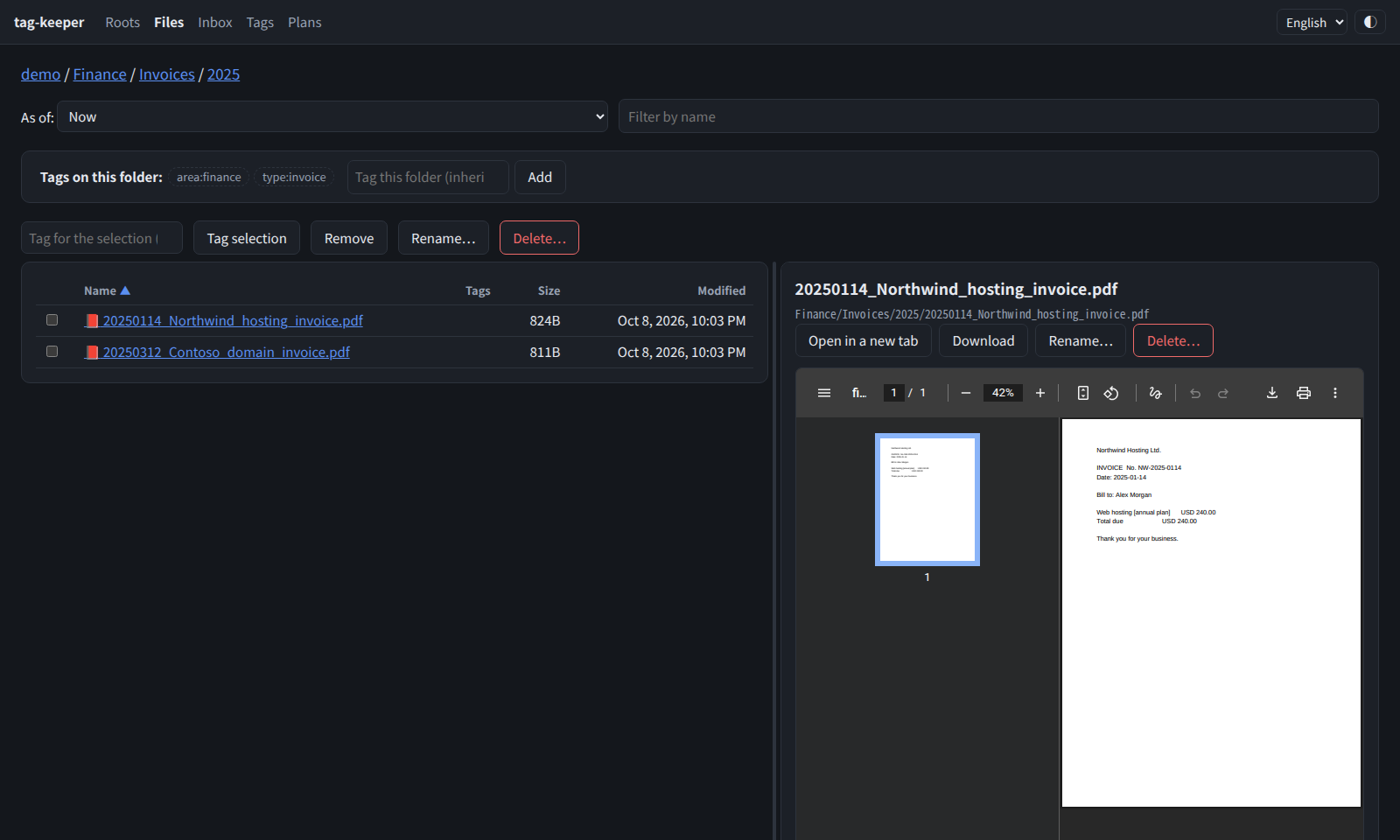Screen dimensions: 1400x840
Task: Click the 42% zoom level field
Action: point(1003,393)
